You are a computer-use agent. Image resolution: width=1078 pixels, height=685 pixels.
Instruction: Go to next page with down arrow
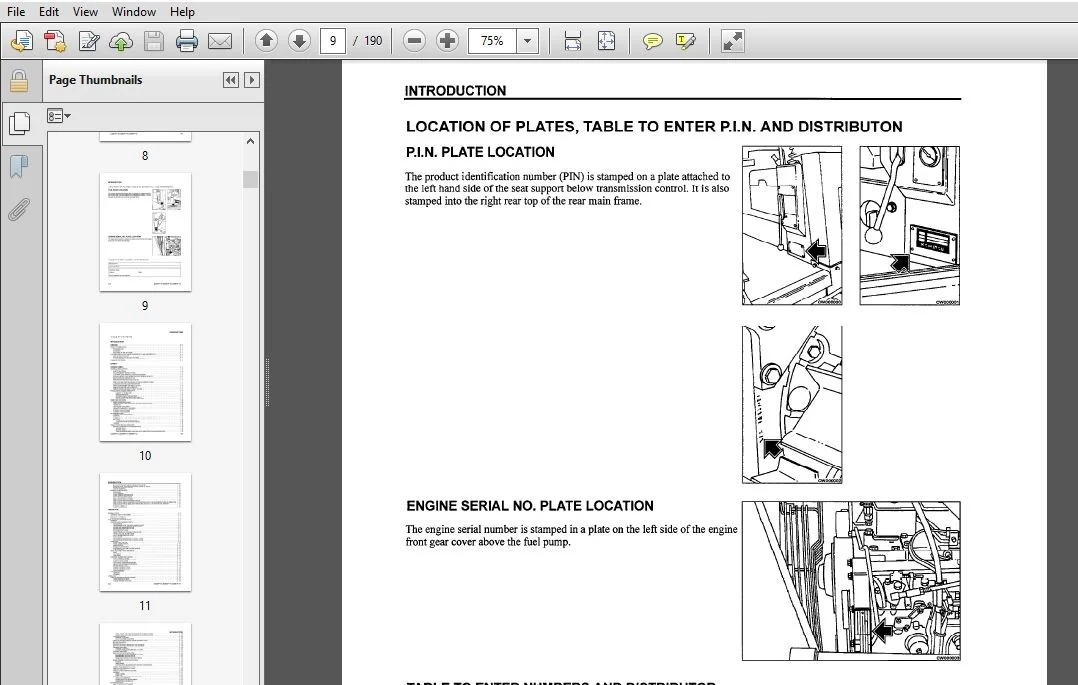pyautogui.click(x=299, y=41)
